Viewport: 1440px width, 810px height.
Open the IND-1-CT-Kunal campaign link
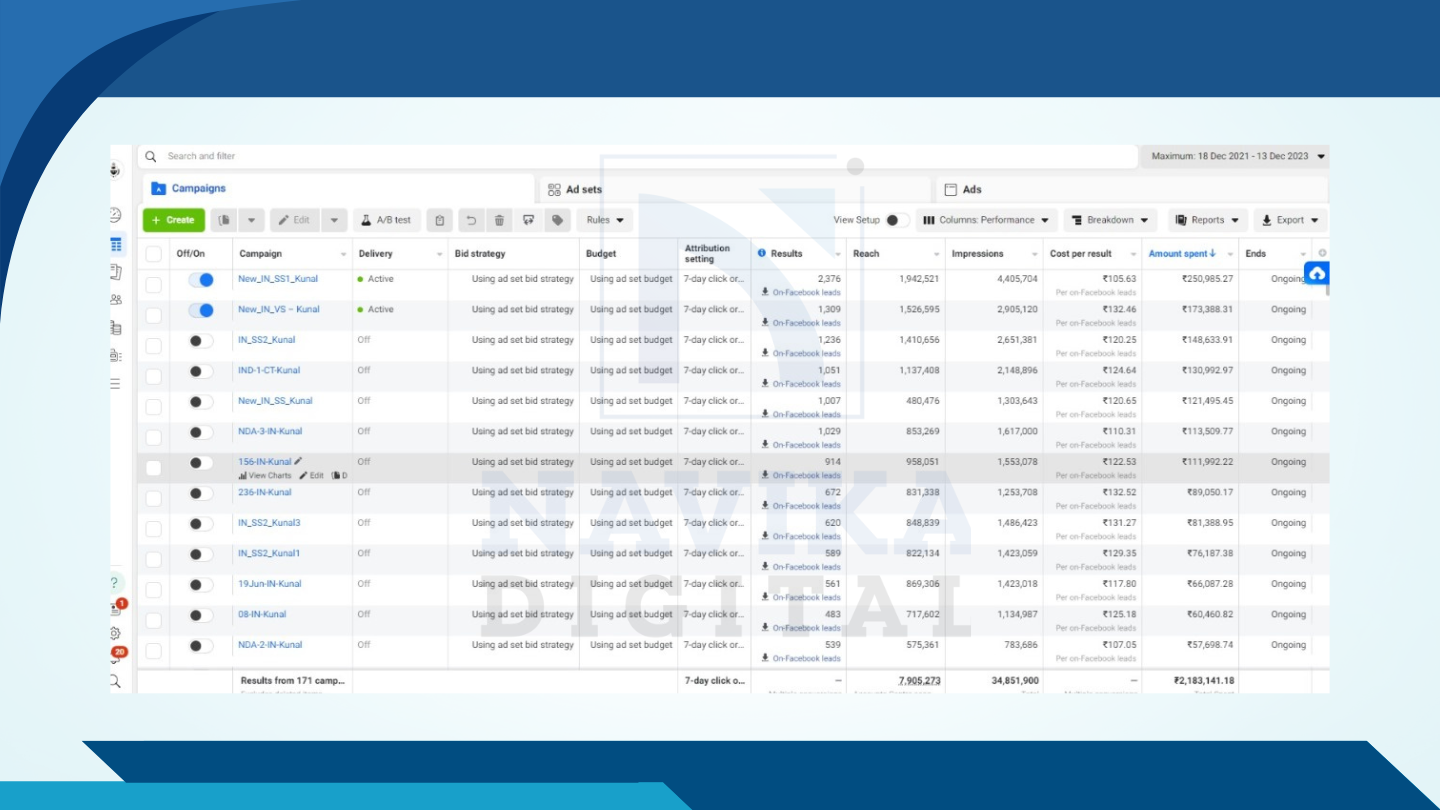point(269,370)
